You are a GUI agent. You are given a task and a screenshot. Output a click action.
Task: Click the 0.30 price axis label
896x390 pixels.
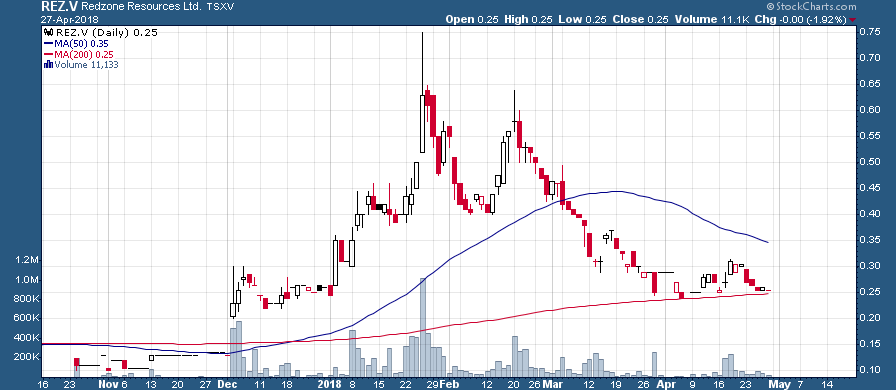click(x=869, y=266)
